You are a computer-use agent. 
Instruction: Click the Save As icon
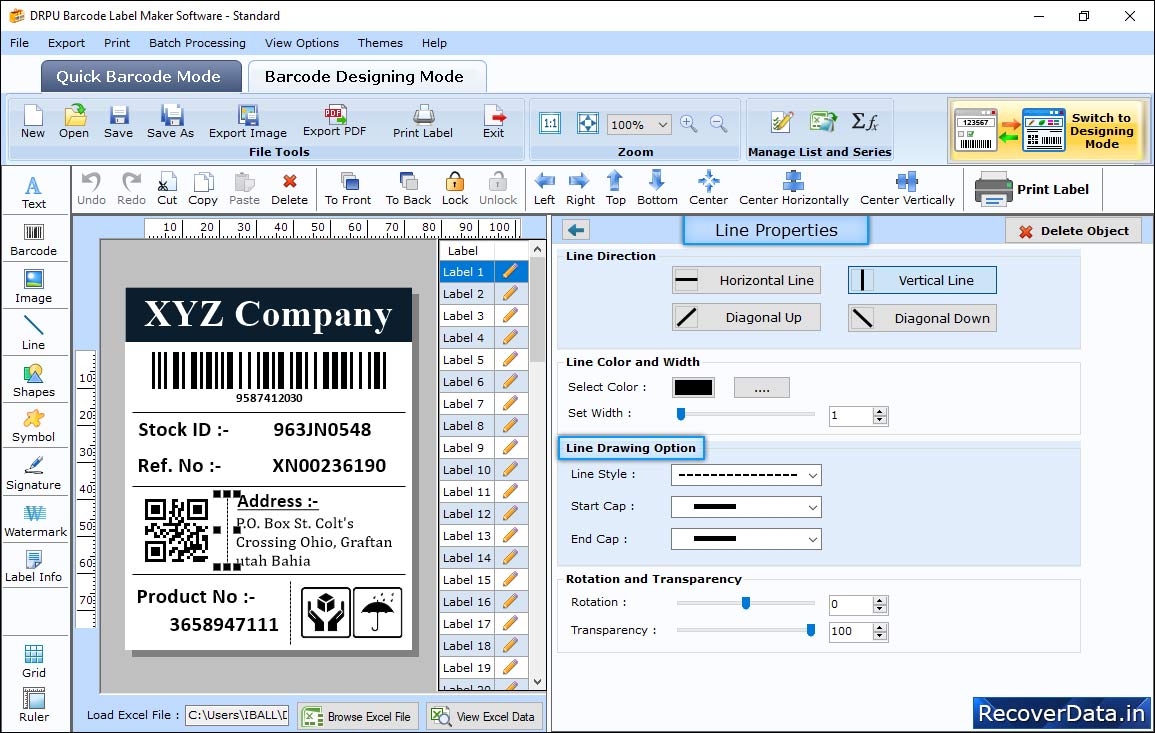pos(170,121)
